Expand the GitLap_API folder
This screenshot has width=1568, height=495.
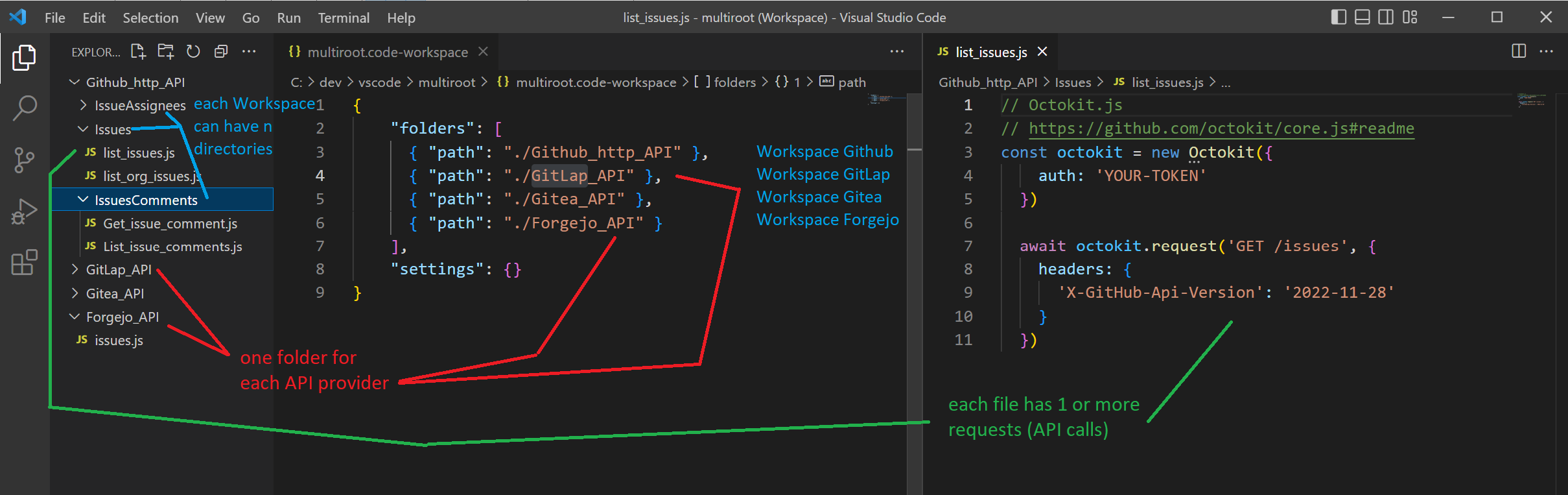(75, 269)
